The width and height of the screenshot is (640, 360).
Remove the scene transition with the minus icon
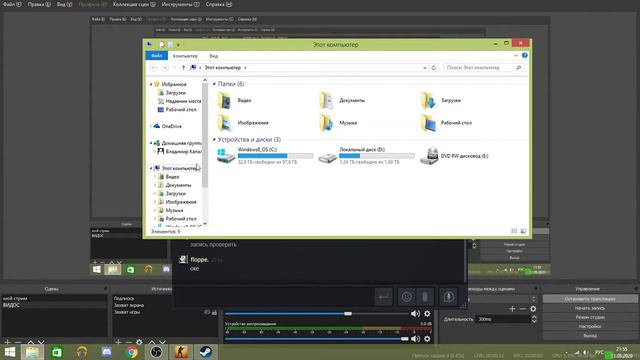point(523,309)
